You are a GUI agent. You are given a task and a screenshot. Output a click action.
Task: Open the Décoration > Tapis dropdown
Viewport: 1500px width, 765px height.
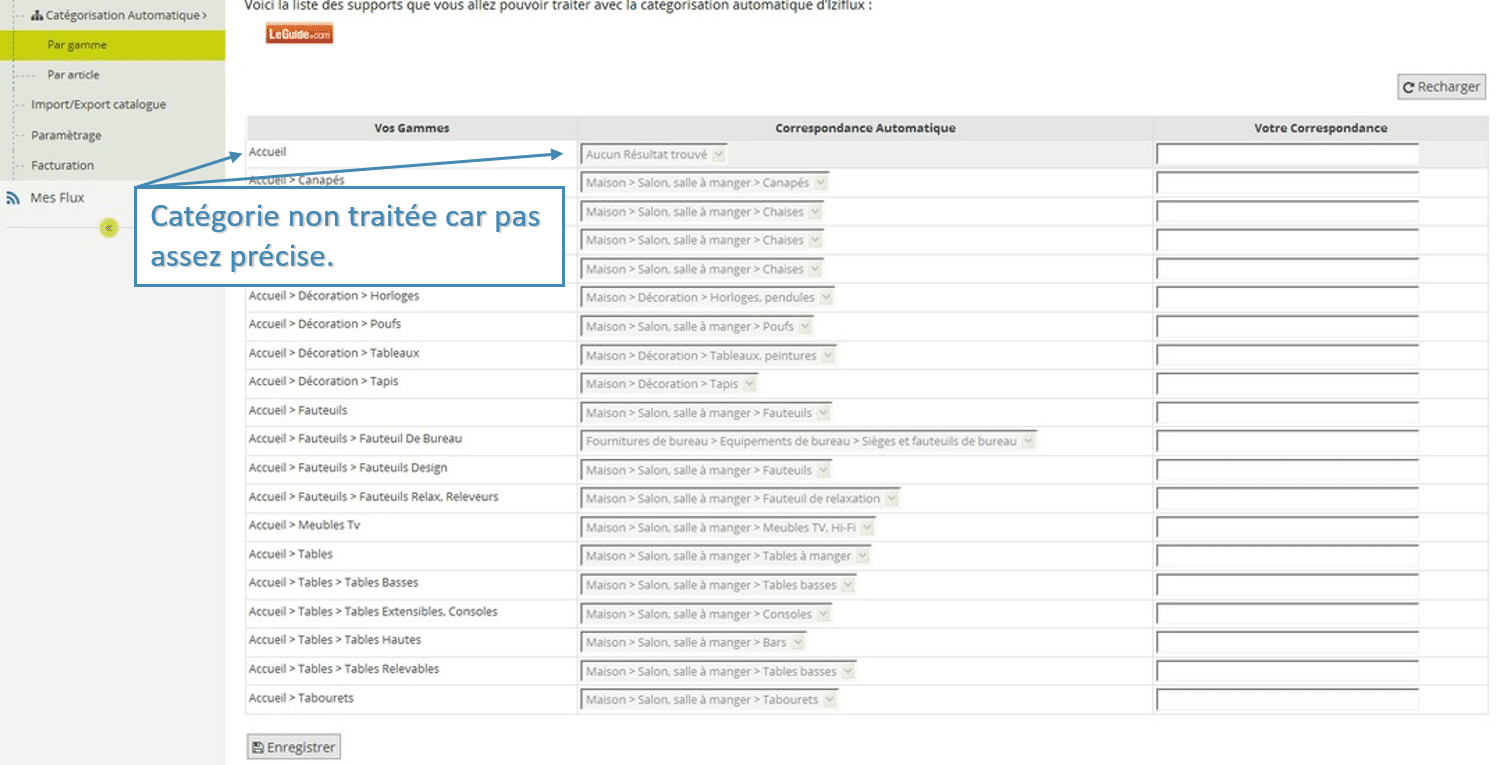(669, 384)
